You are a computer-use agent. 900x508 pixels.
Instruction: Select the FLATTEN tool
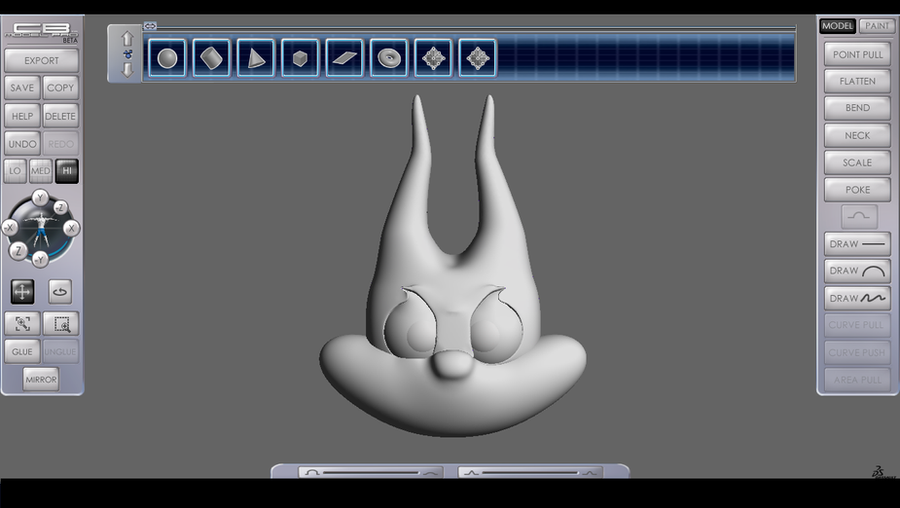(858, 81)
